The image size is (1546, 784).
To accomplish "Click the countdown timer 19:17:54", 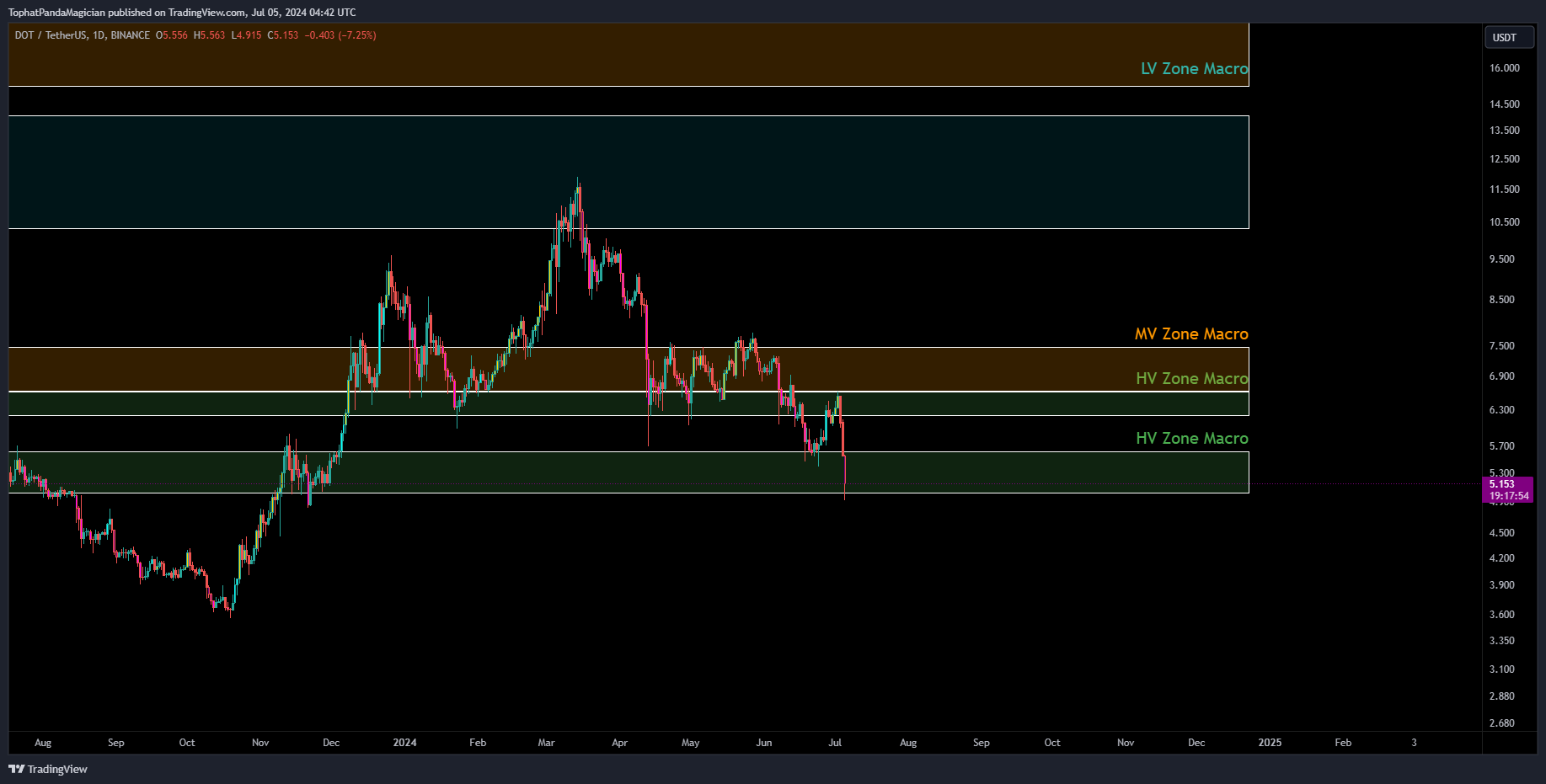I will 1509,496.
